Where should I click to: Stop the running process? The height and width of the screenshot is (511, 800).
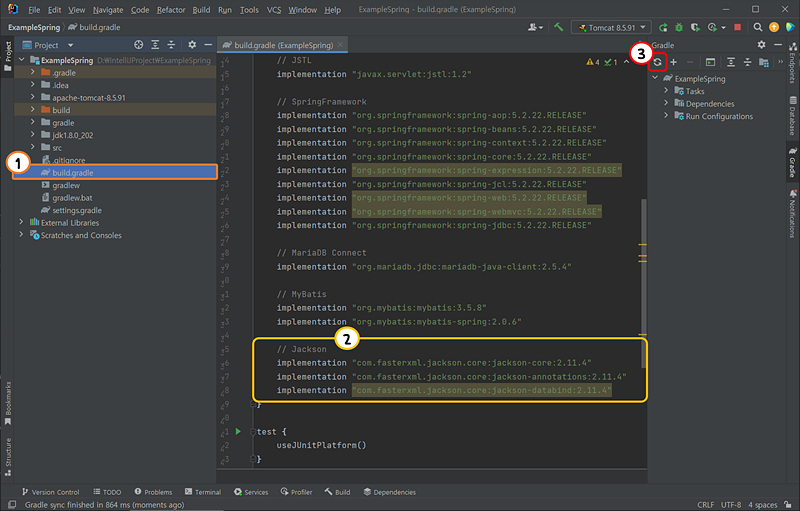tap(737, 27)
